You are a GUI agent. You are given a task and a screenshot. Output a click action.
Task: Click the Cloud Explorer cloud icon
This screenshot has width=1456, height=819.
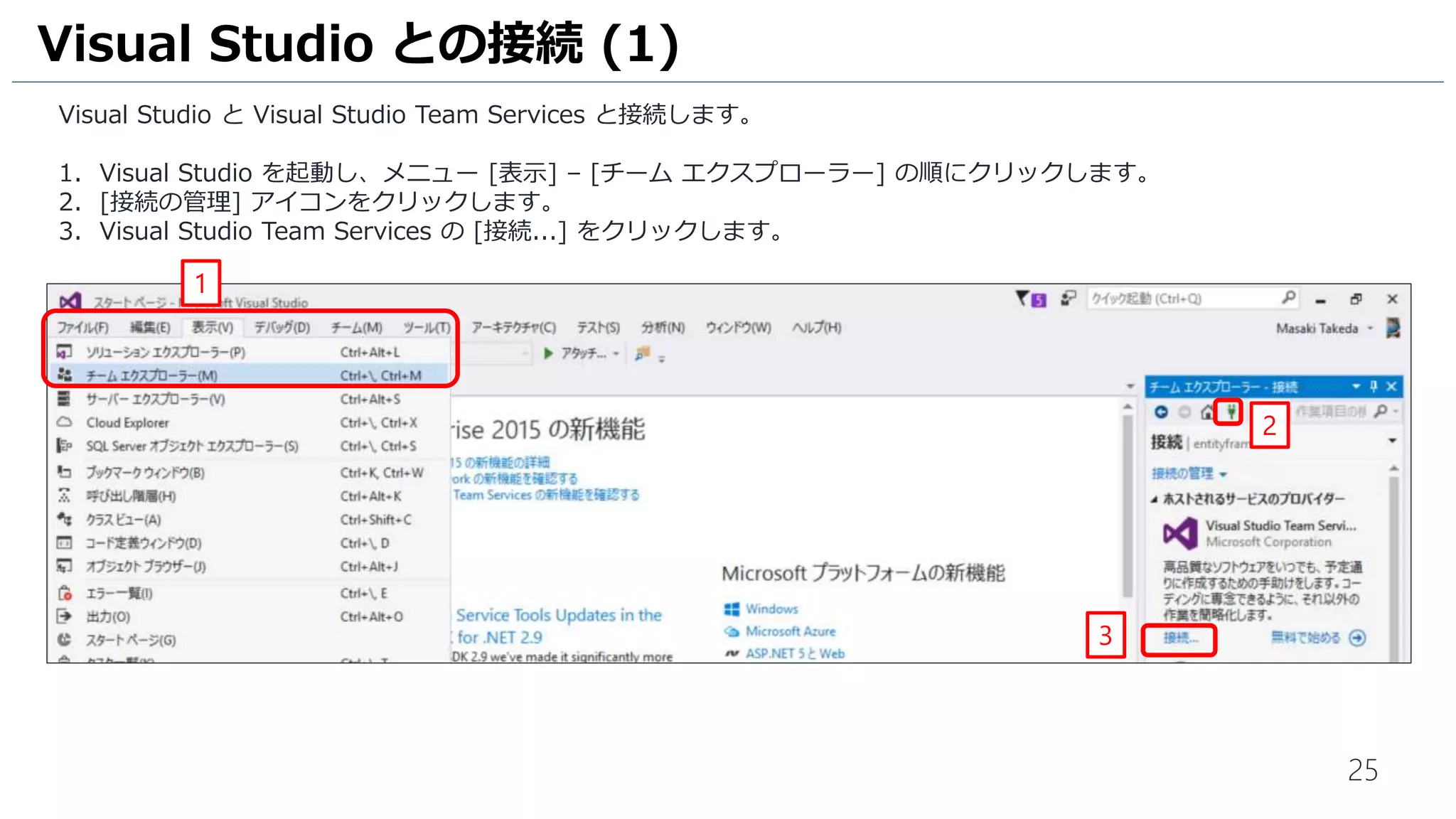point(64,422)
